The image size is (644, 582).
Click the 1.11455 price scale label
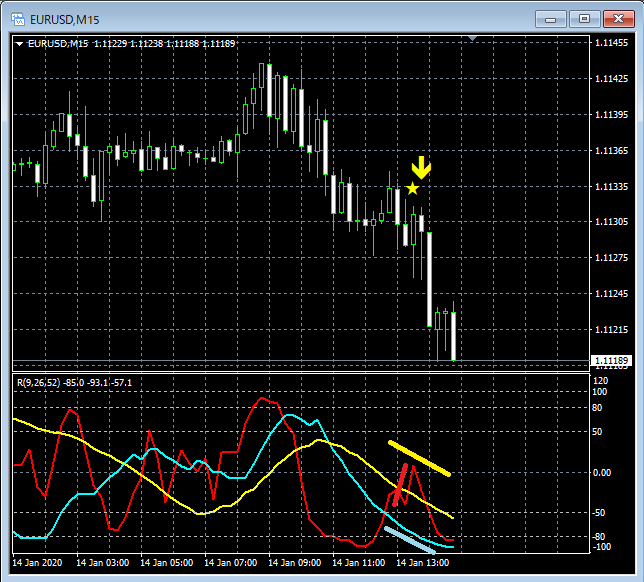(611, 43)
